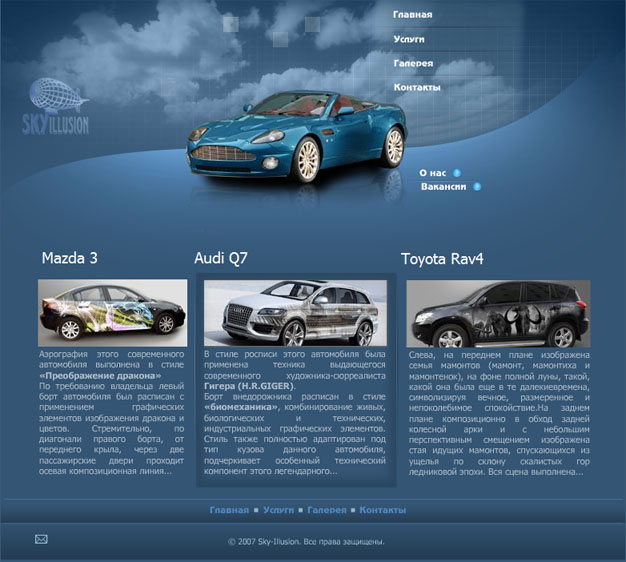Open the Mazda 3 heading
Image resolution: width=626 pixels, height=562 pixels.
[69, 258]
